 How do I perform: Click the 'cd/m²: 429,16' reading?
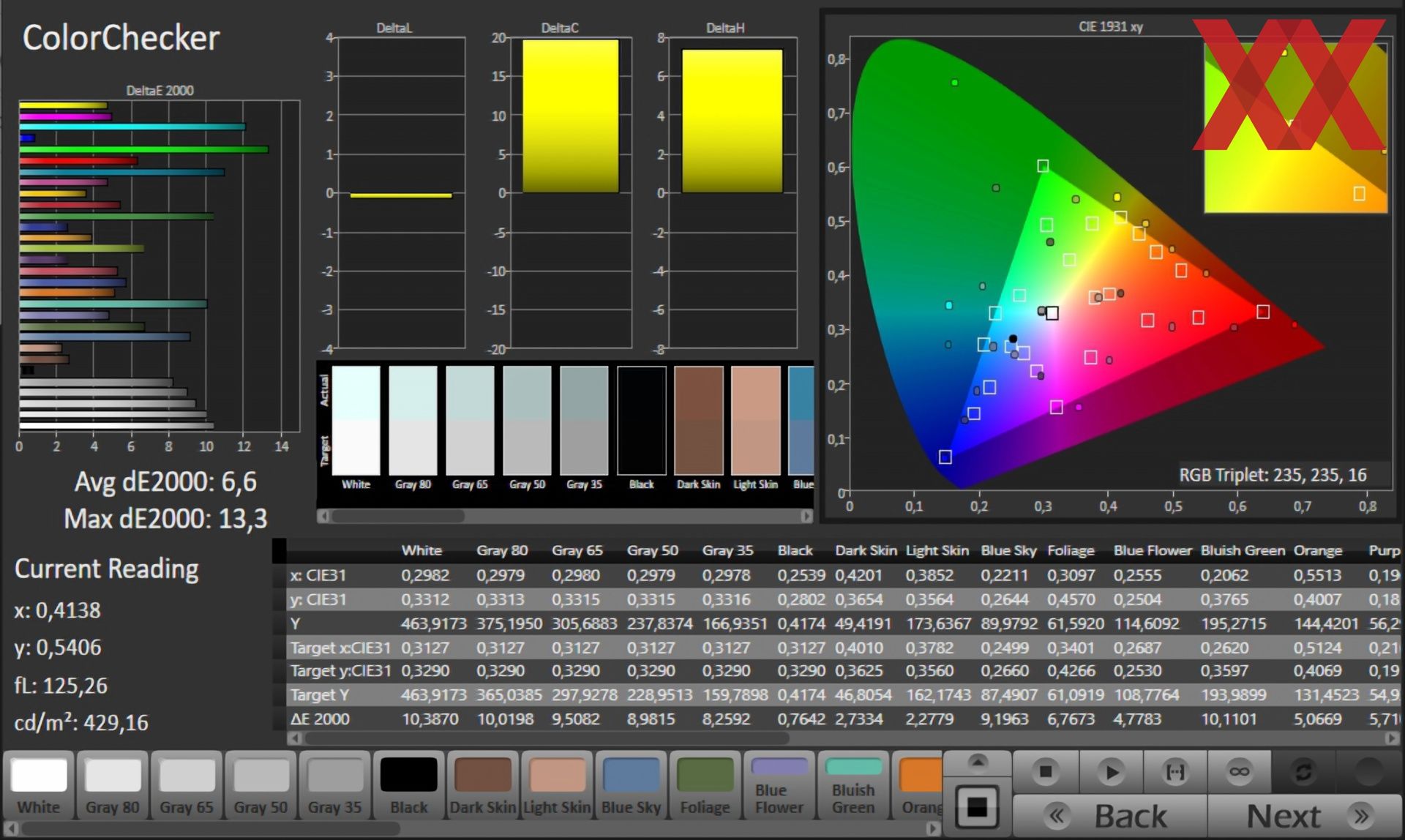81,722
